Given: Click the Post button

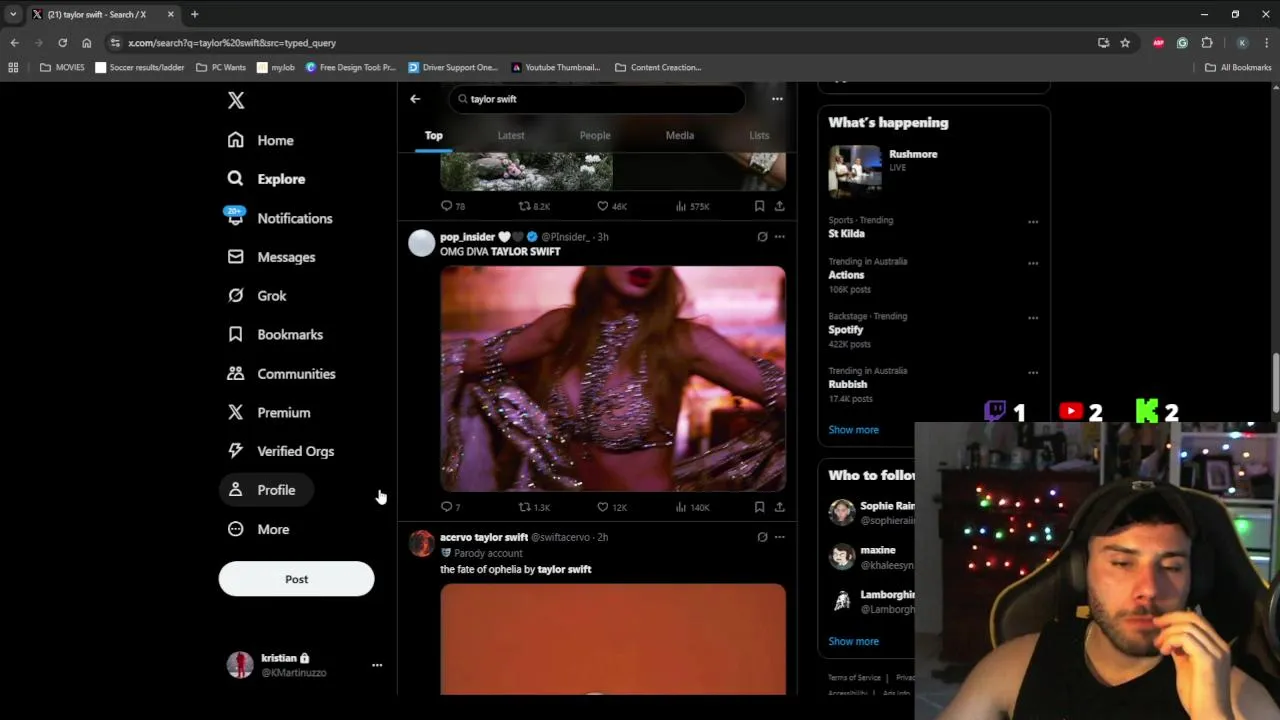Looking at the screenshot, I should click(x=296, y=579).
